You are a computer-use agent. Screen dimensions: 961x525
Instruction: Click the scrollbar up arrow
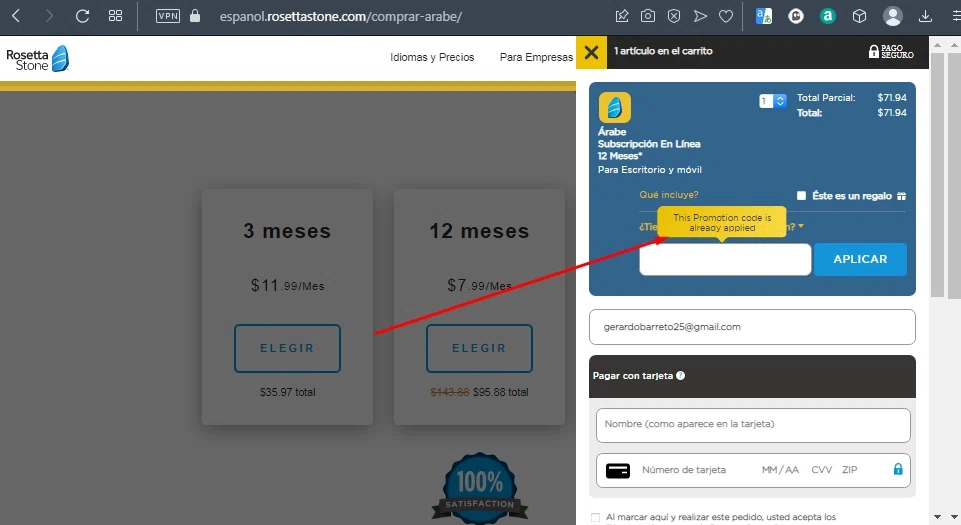coord(937,45)
